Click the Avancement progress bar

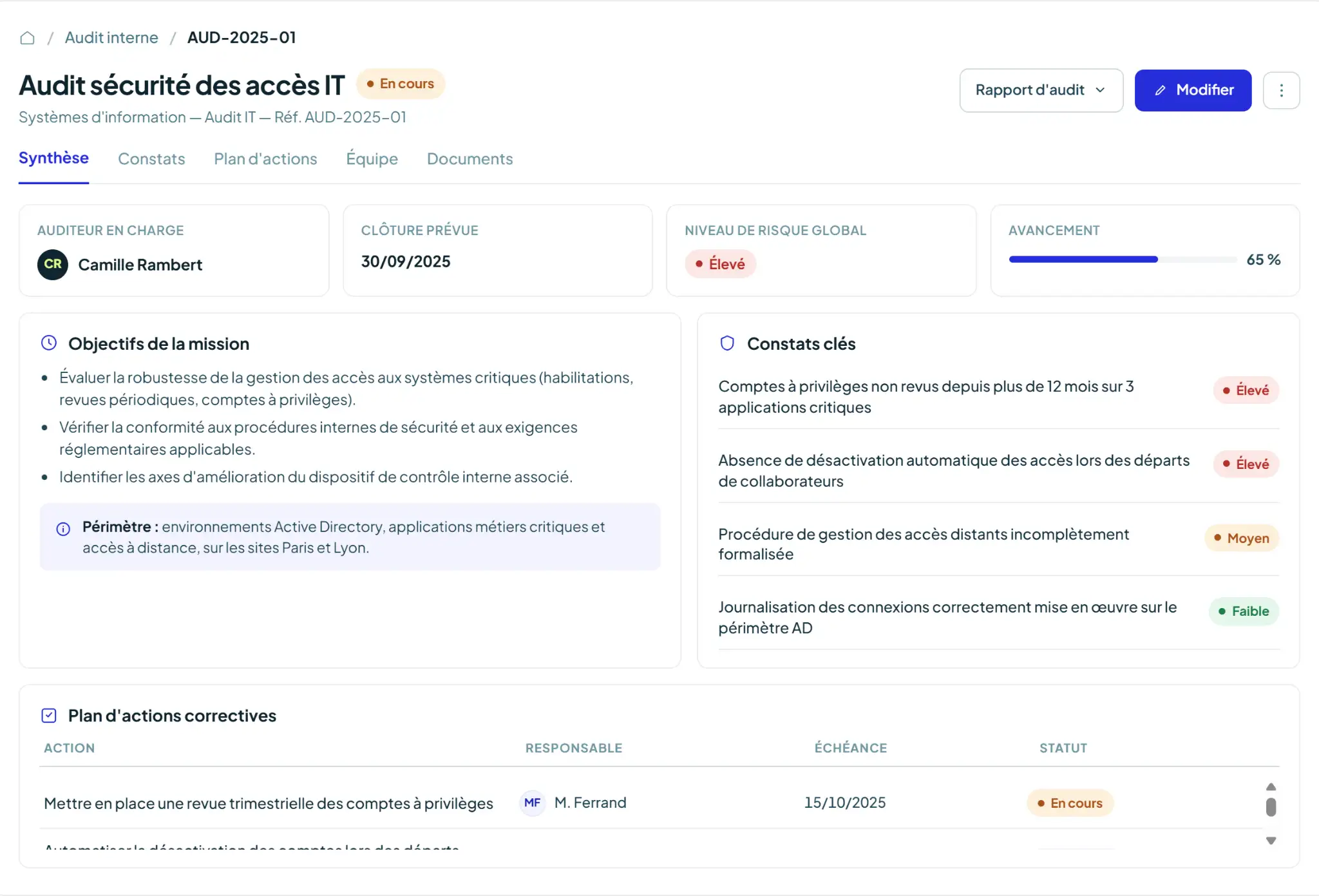[x=1123, y=260]
